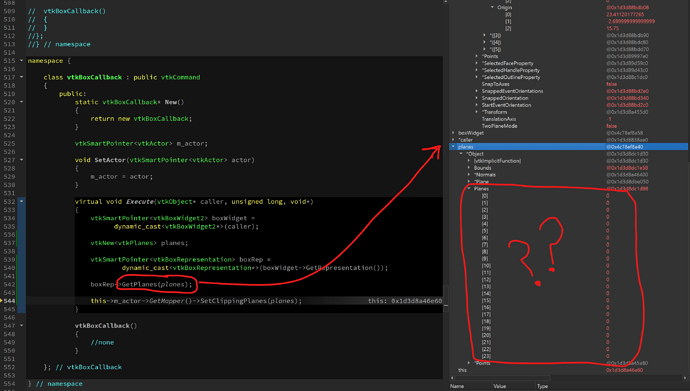Select the 'this' variable row
The height and width of the screenshot is (391, 690).
[569, 370]
